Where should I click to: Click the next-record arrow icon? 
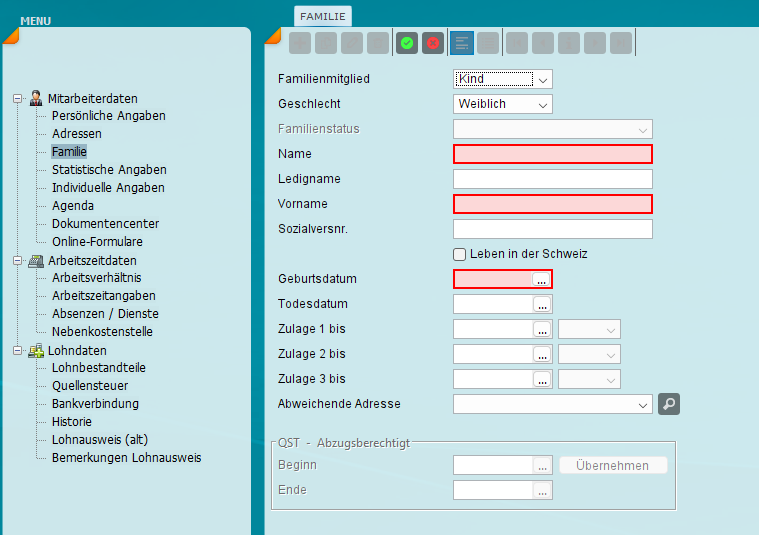[595, 44]
